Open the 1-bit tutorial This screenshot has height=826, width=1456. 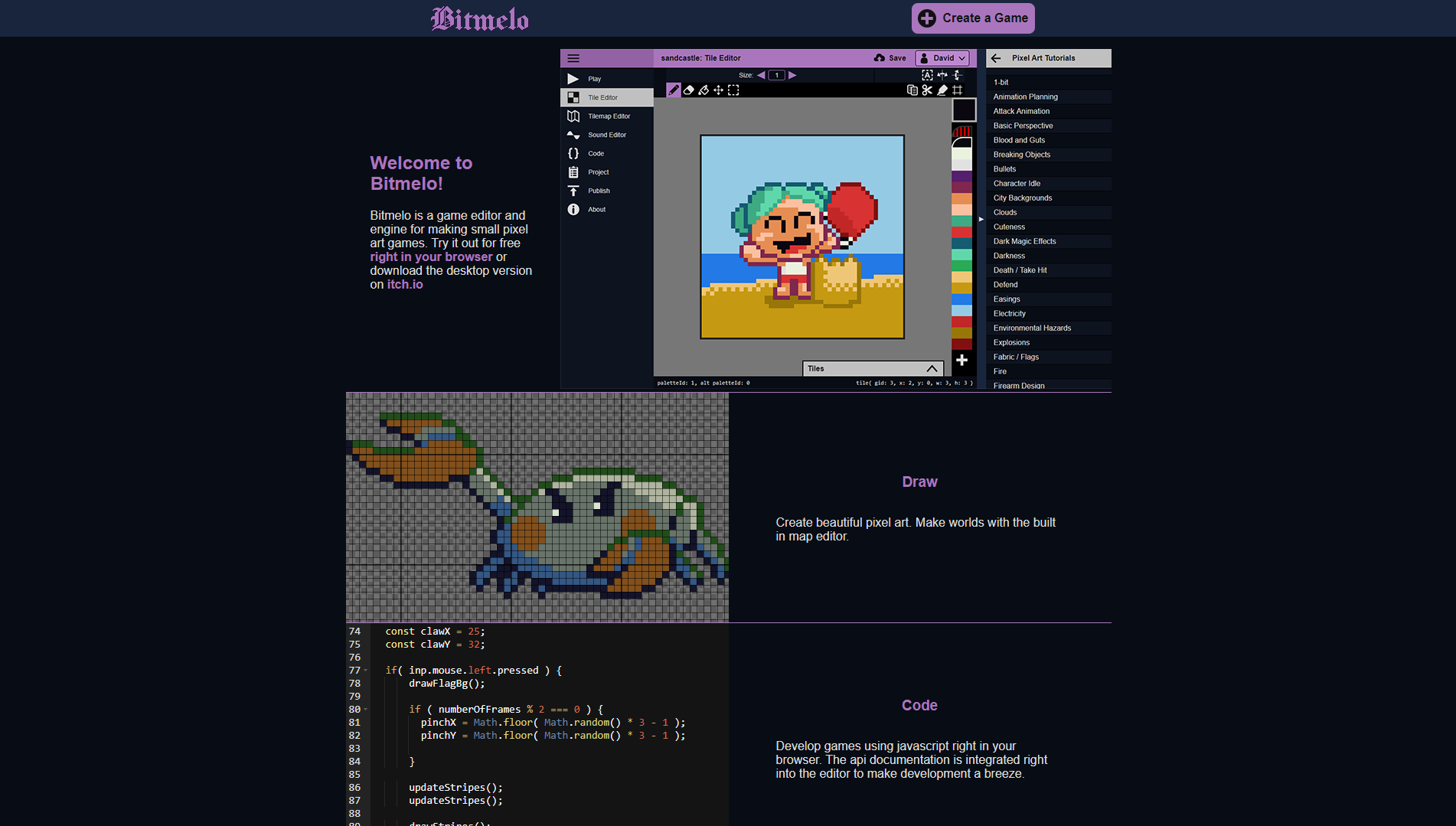pos(1049,82)
